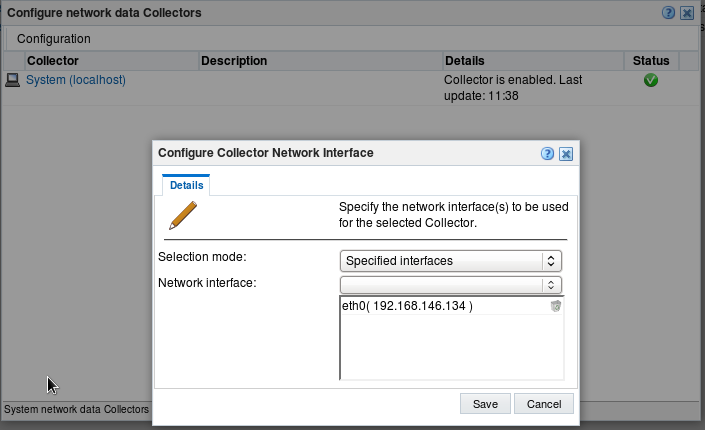Select the Configuration section header

tap(54, 39)
